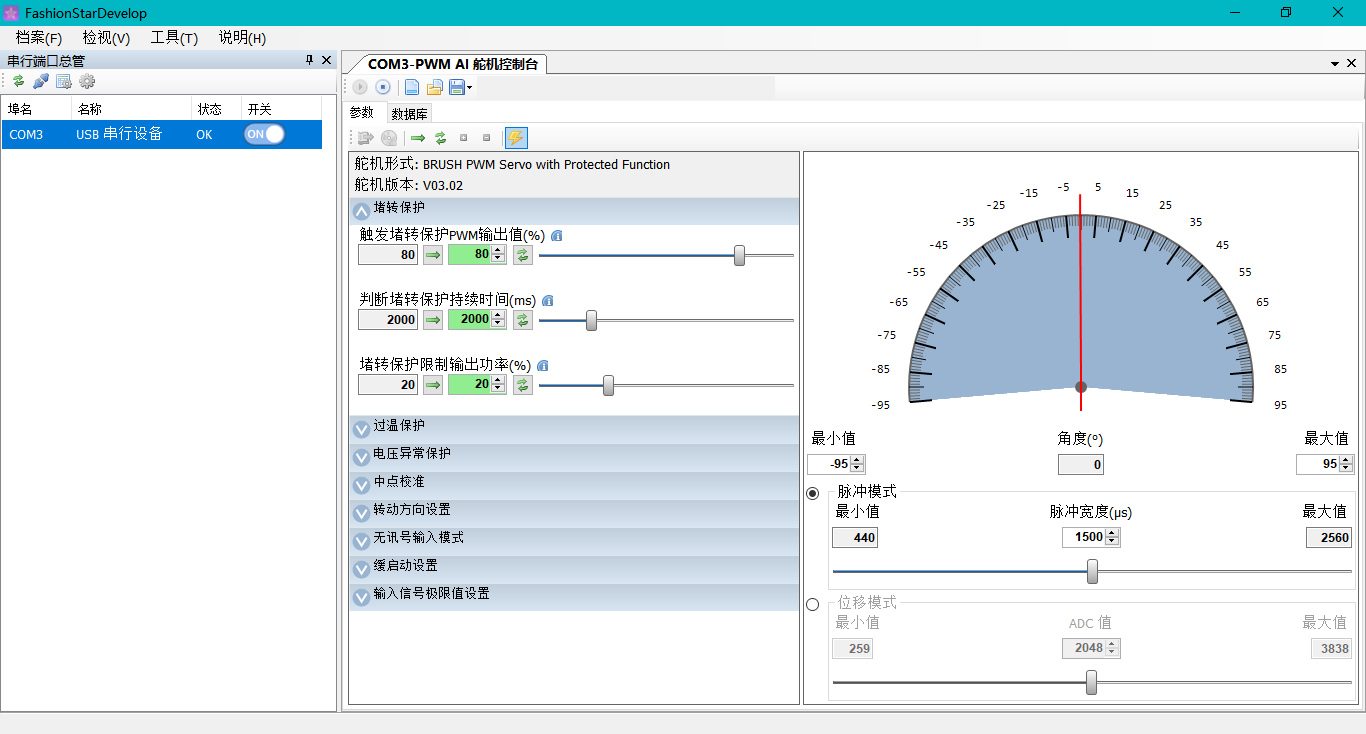Screen dimensions: 1366x734
Task: Show info for 触发堵转保护PWM输出值
Action: point(557,236)
